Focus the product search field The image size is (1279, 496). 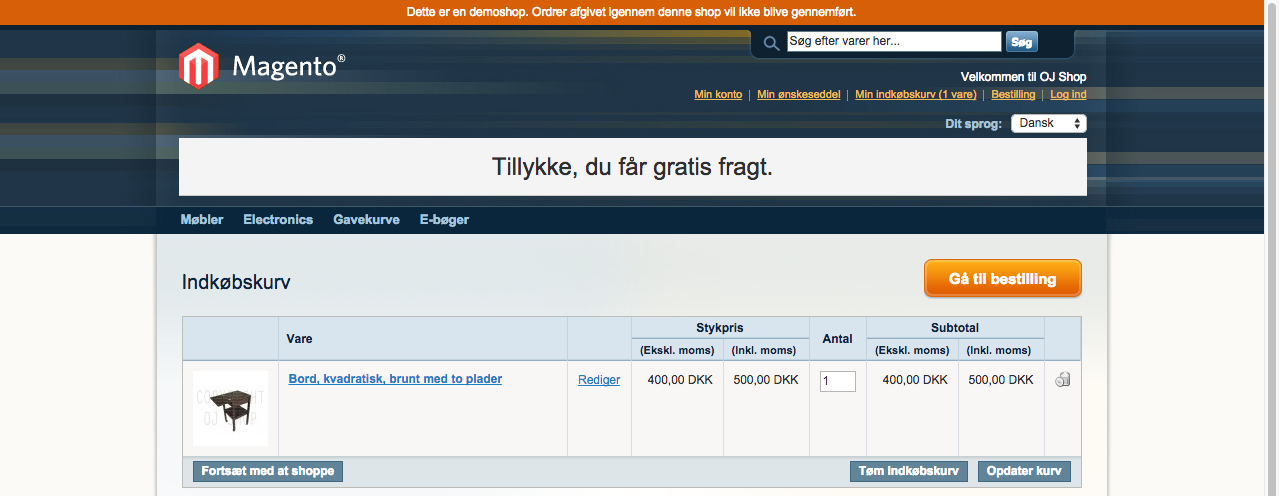893,42
